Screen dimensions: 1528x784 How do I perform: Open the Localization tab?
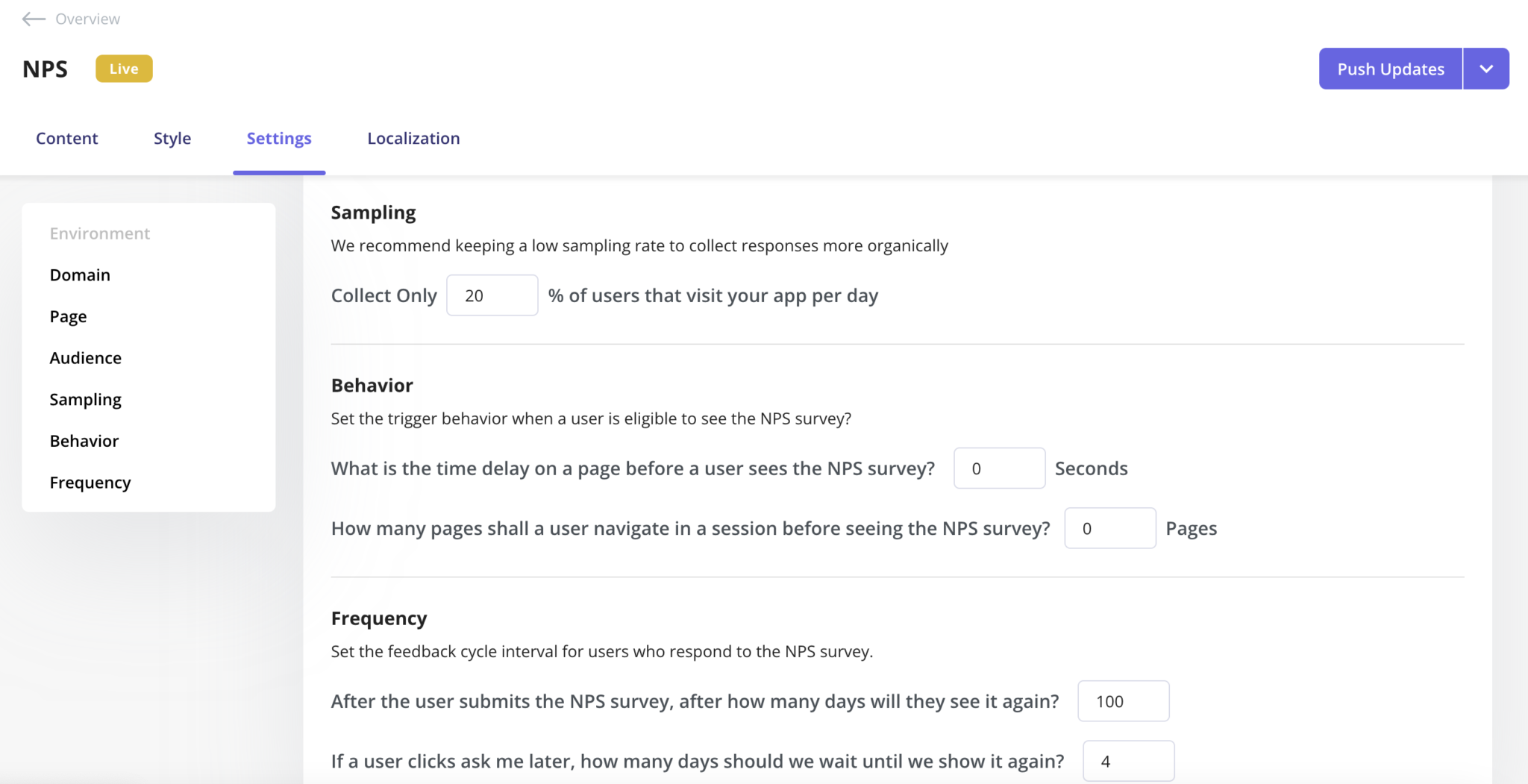[413, 138]
